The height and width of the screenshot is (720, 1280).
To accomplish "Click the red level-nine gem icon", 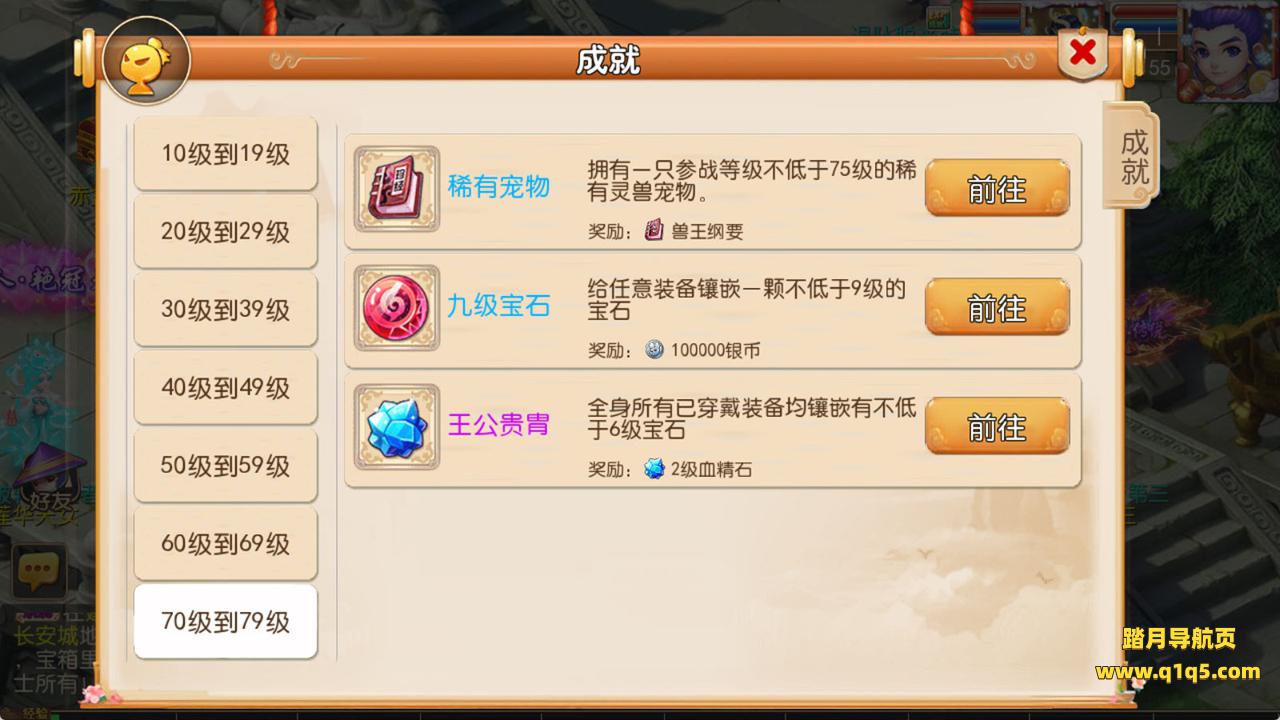I will (x=397, y=308).
